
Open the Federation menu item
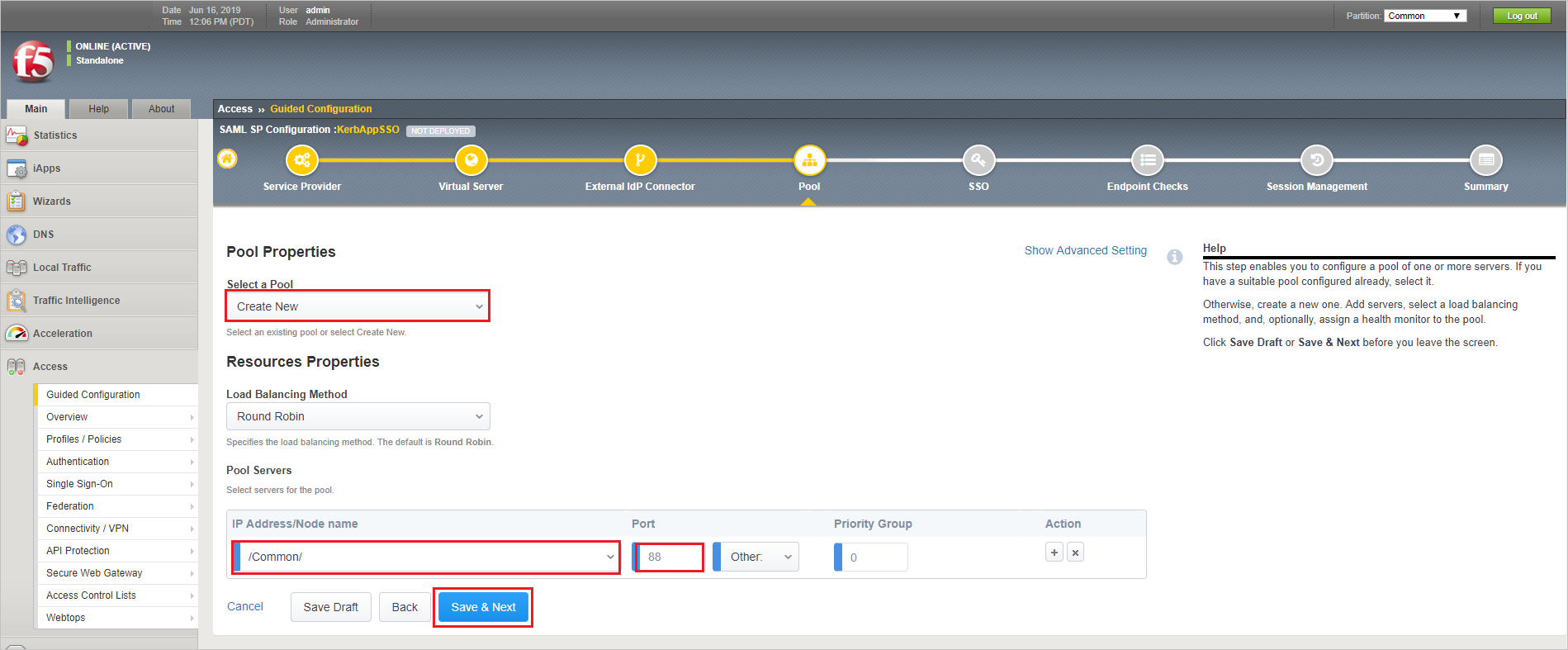[116, 506]
